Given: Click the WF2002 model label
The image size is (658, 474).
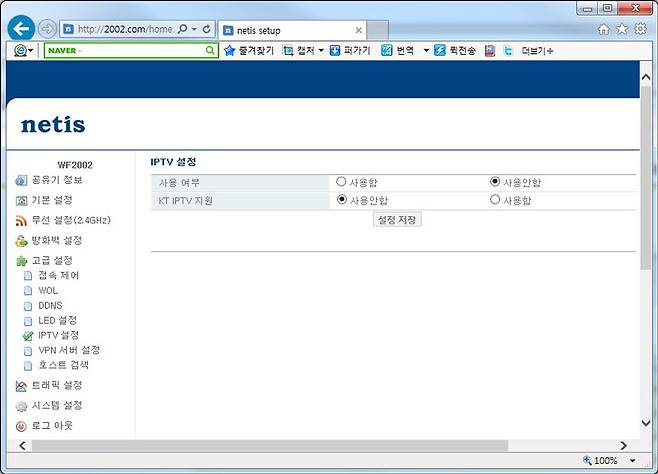Looking at the screenshot, I should pyautogui.click(x=75, y=165).
